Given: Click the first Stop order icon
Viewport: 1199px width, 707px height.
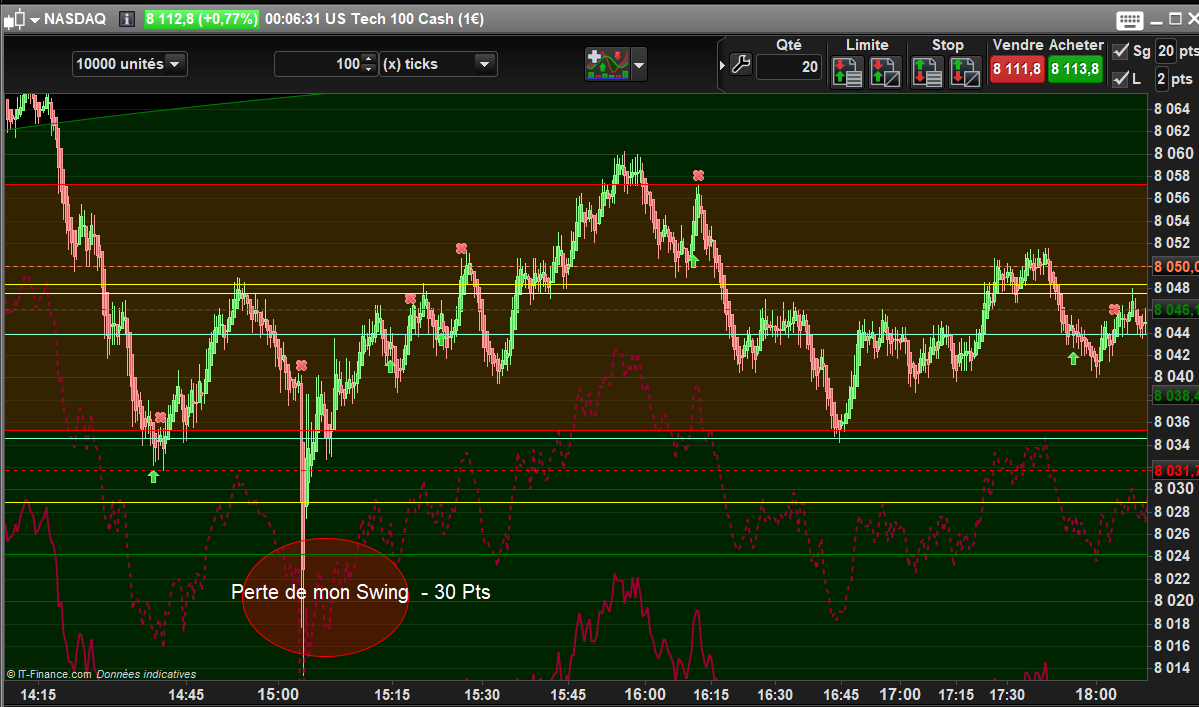Looking at the screenshot, I should coord(927,73).
